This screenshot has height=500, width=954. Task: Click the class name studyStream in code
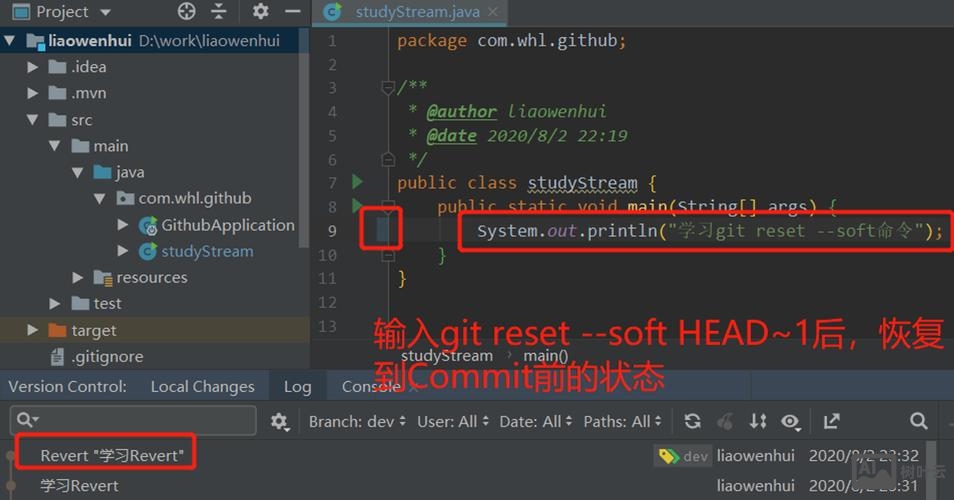coord(582,182)
